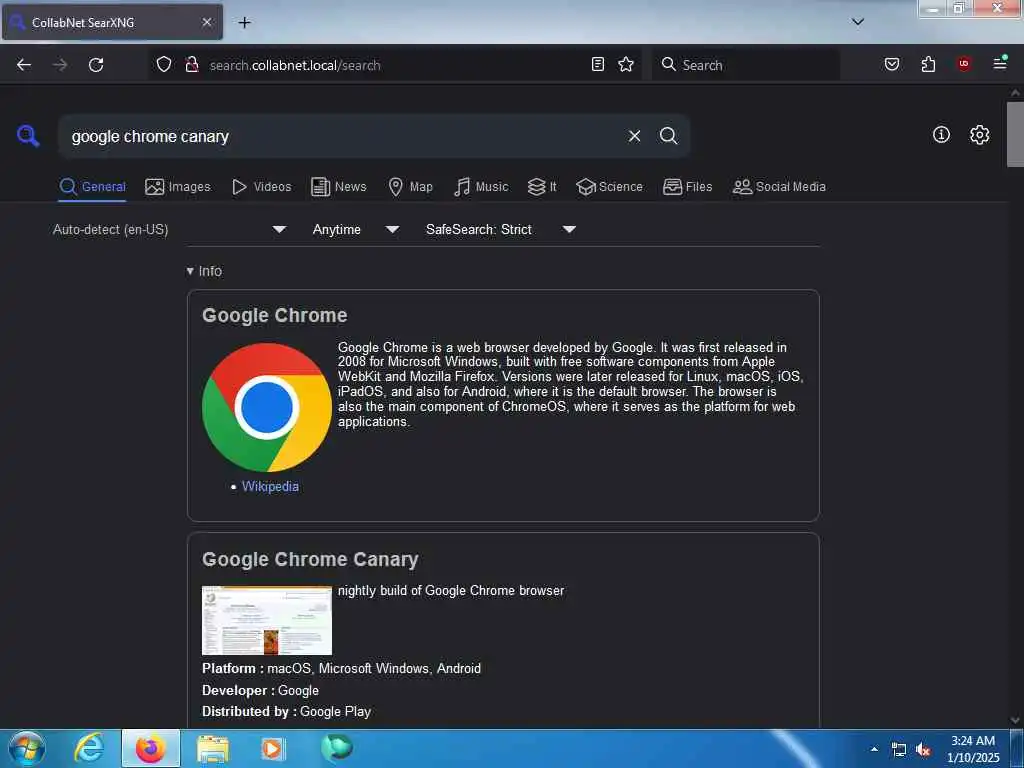Screen dimensions: 1024x768
Task: Click the page vertical scrollbar thumb
Action: [1015, 134]
